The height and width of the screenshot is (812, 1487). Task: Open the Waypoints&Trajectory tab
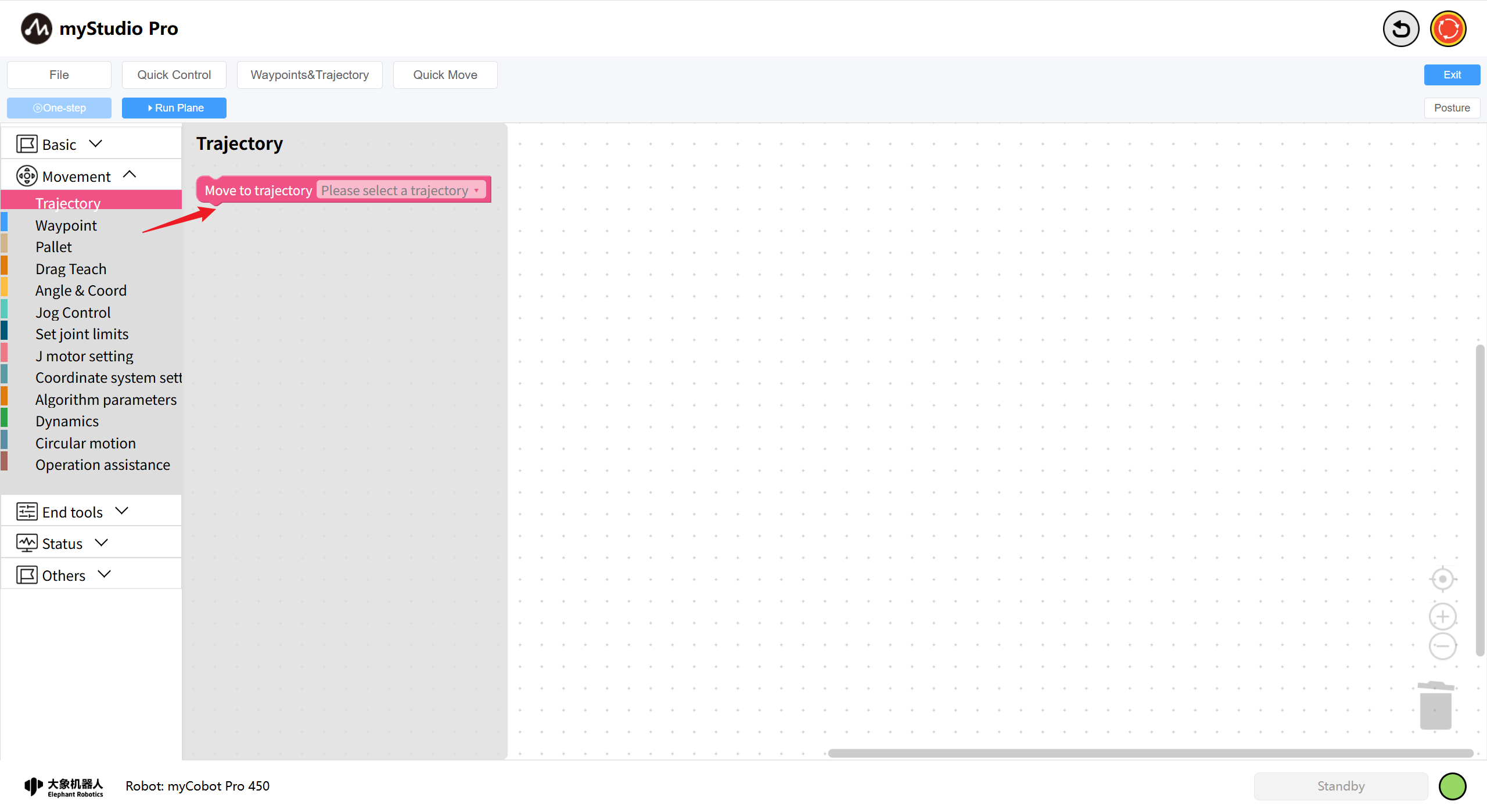[x=310, y=75]
